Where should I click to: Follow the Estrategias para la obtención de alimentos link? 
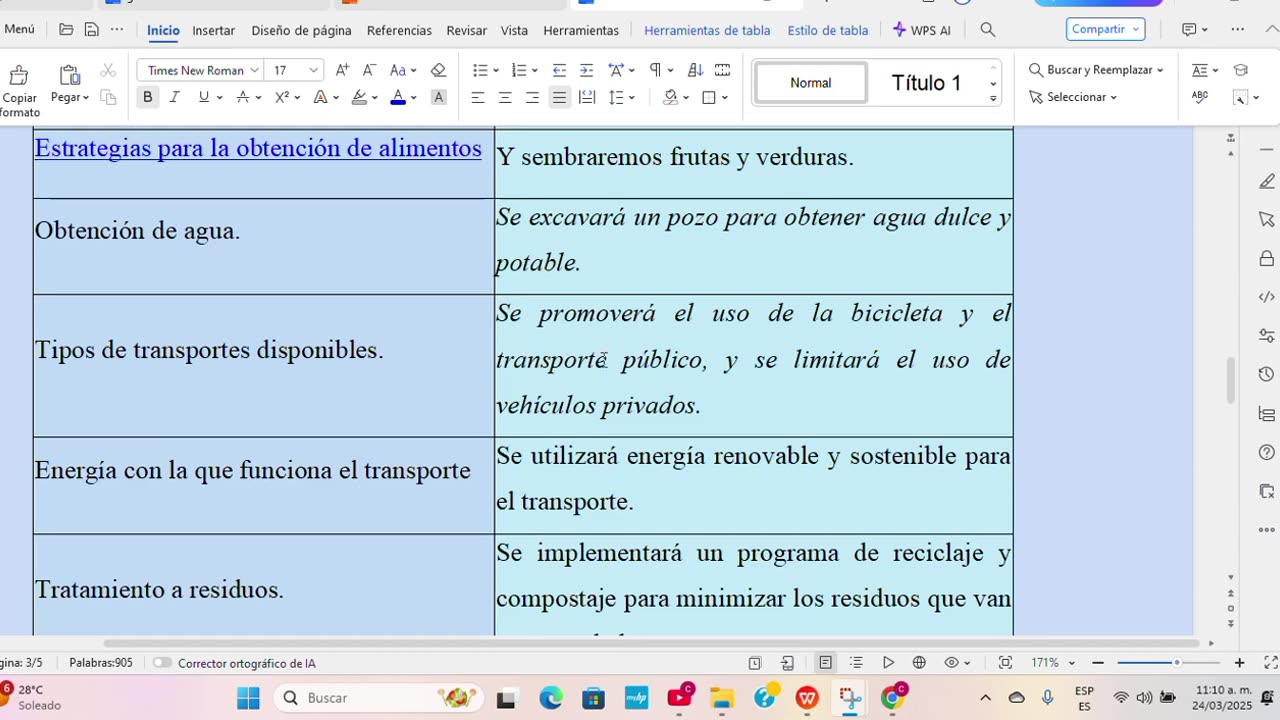pos(258,148)
